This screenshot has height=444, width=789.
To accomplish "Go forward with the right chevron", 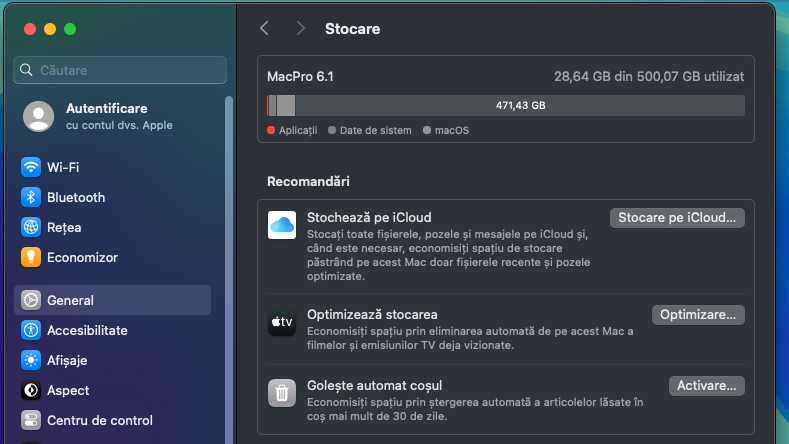I will 300,29.
